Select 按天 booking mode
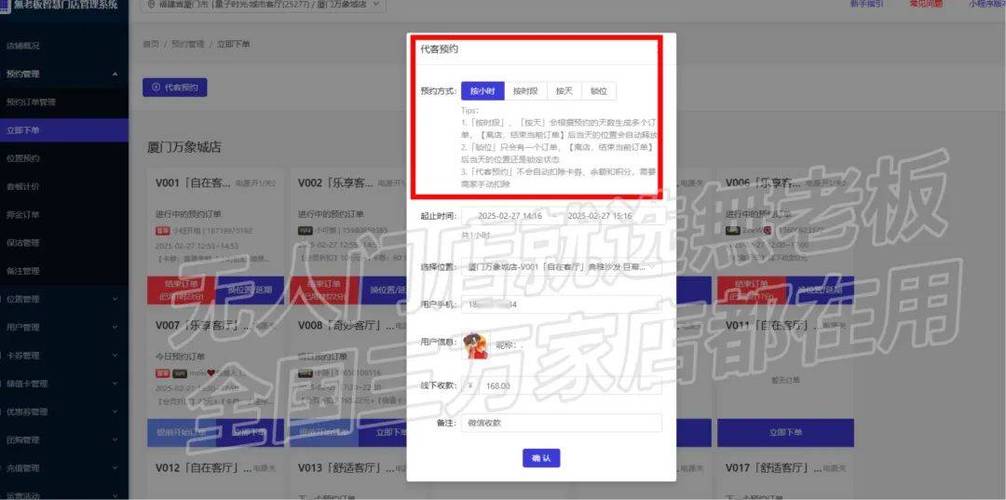 [564, 91]
